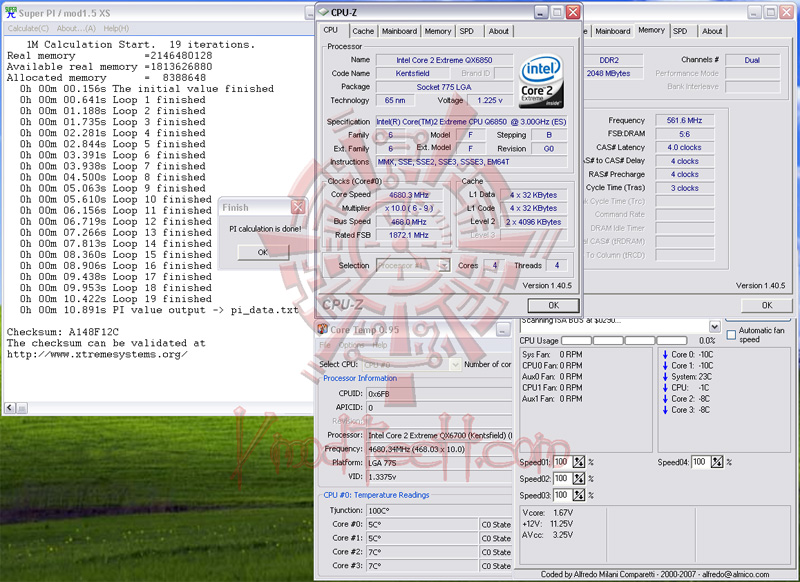
Task: Click blue down arrow beside Core 1 temperature
Action: pos(665,366)
